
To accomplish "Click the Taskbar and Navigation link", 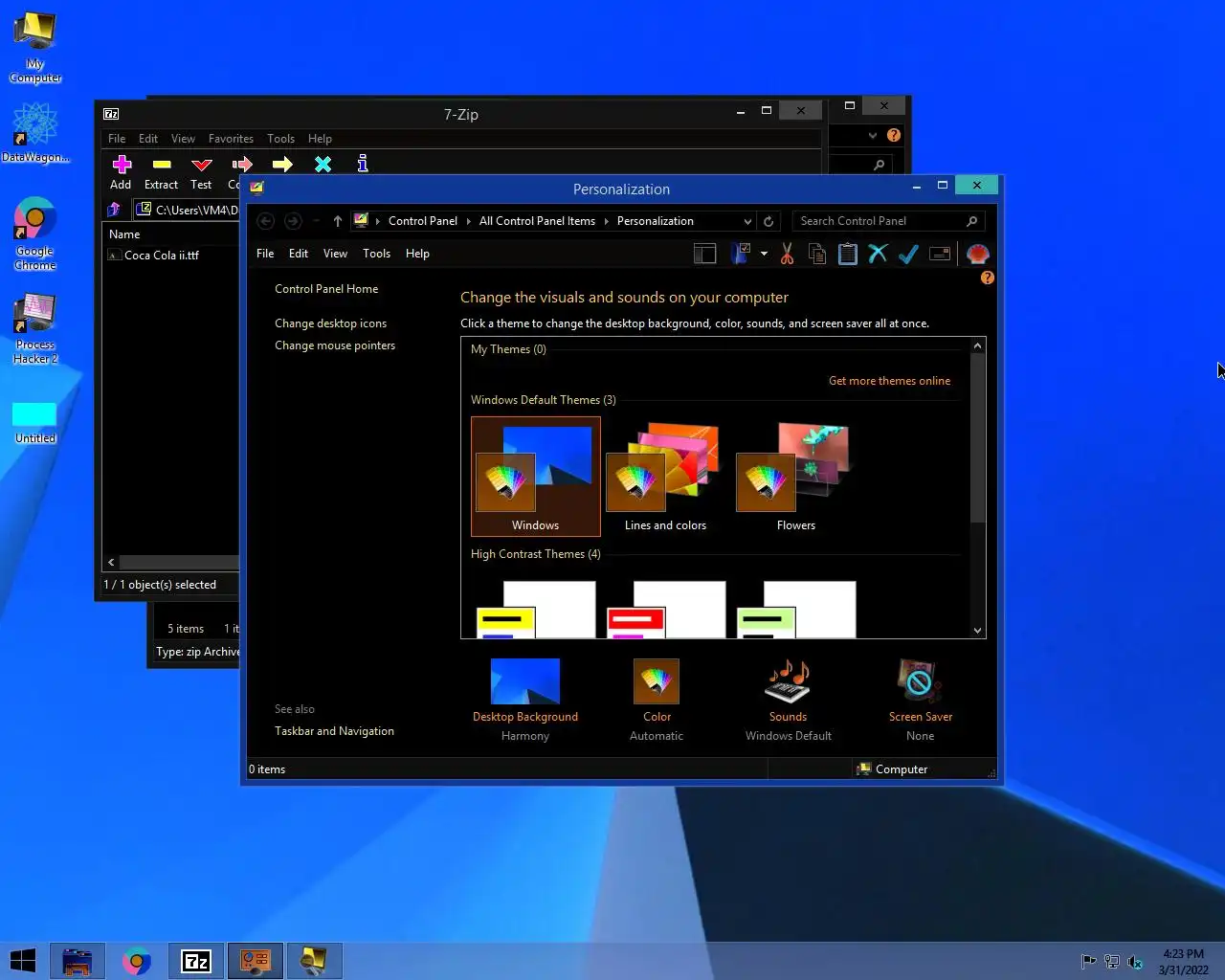I will point(334,731).
